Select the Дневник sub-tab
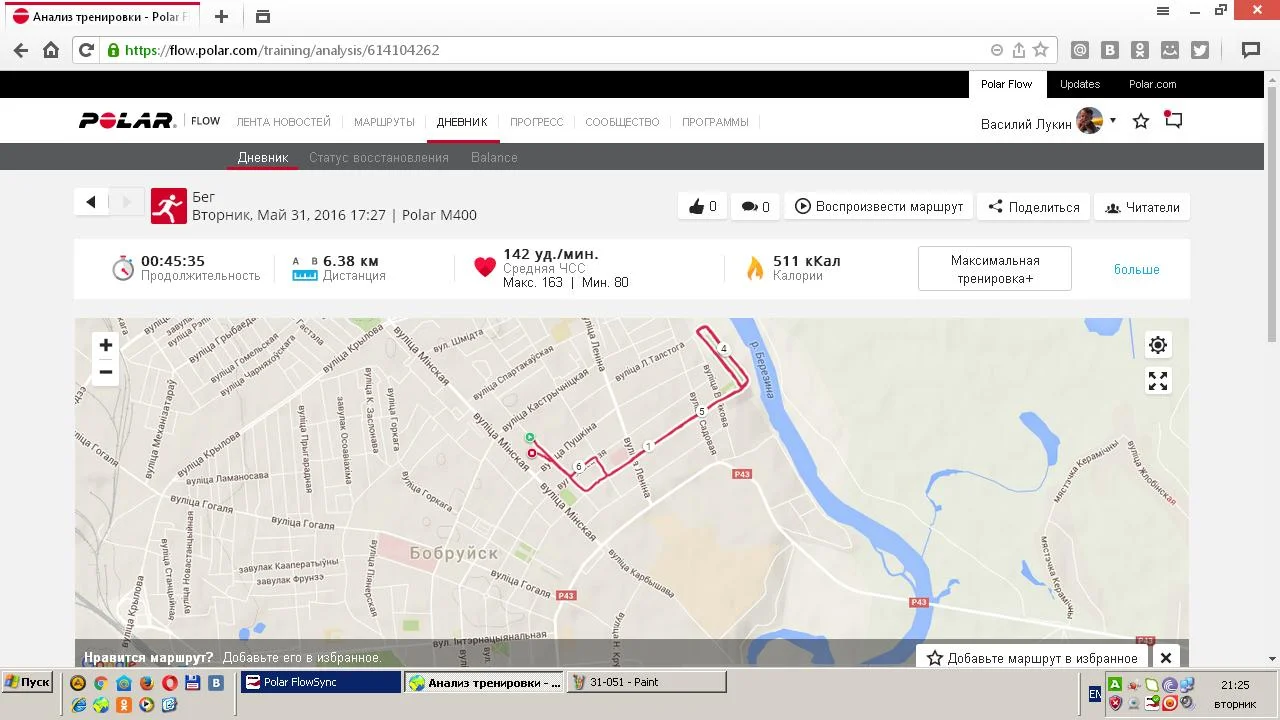The height and width of the screenshot is (720, 1280). tap(263, 157)
